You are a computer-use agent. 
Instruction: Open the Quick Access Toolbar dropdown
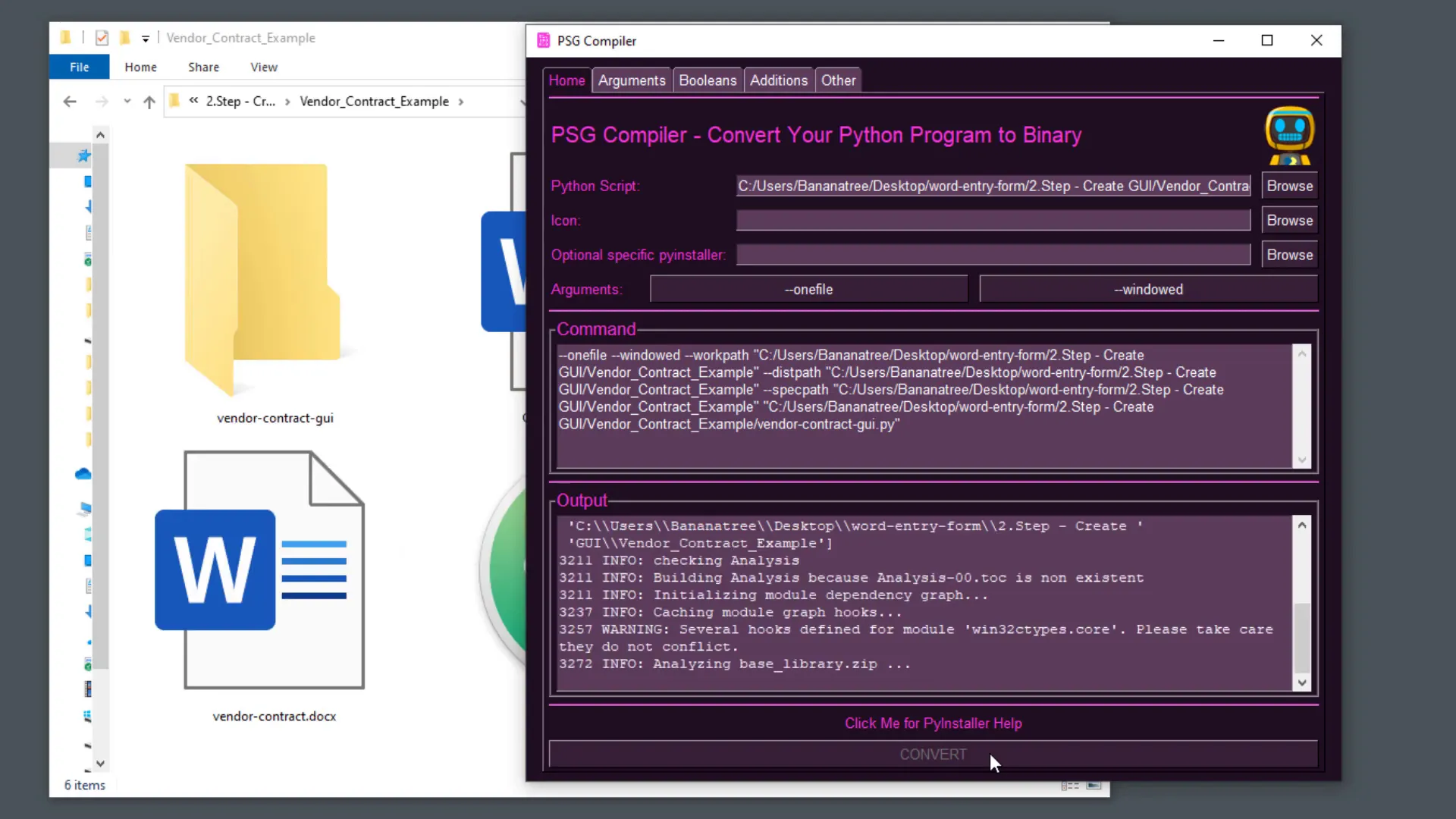[x=146, y=38]
